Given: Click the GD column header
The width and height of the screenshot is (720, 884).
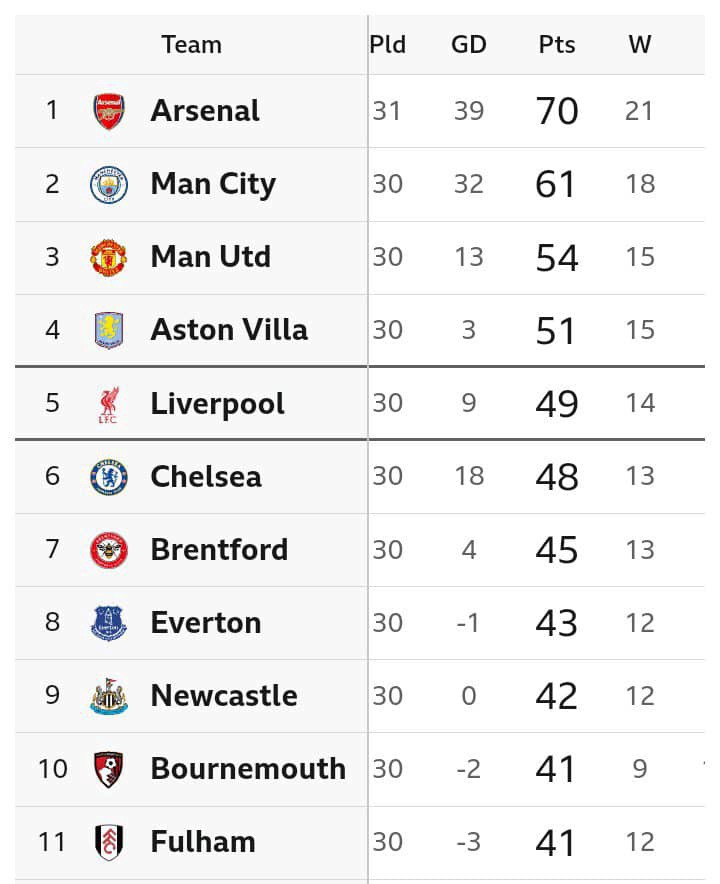Looking at the screenshot, I should point(468,45).
